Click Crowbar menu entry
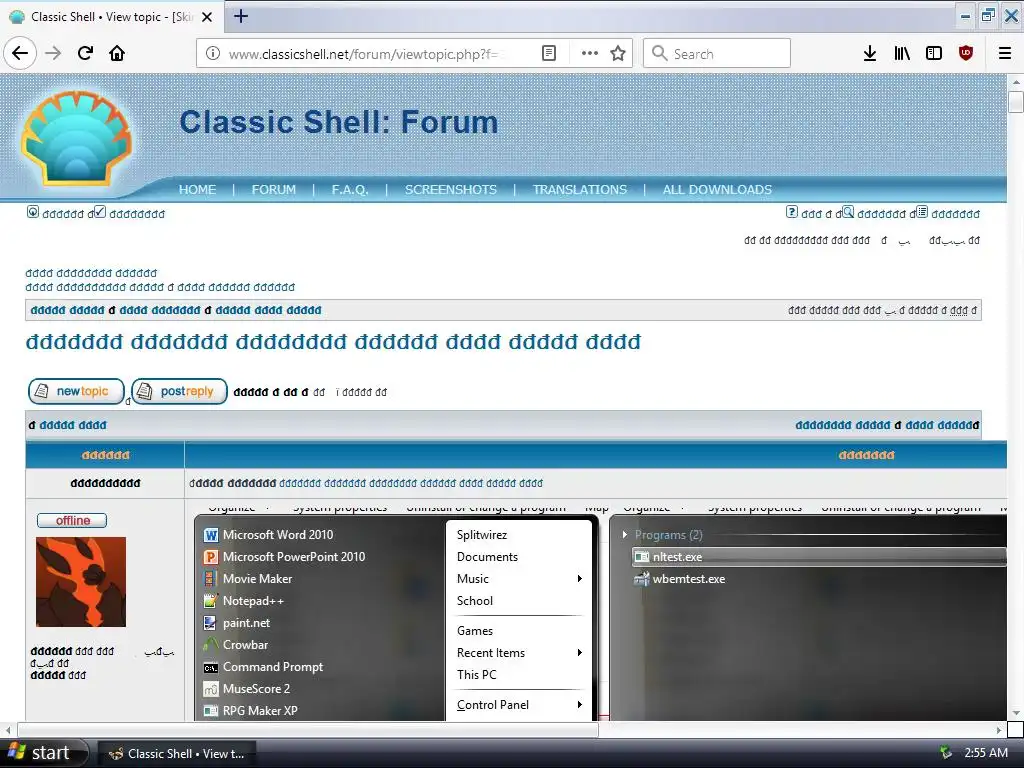 (236, 645)
